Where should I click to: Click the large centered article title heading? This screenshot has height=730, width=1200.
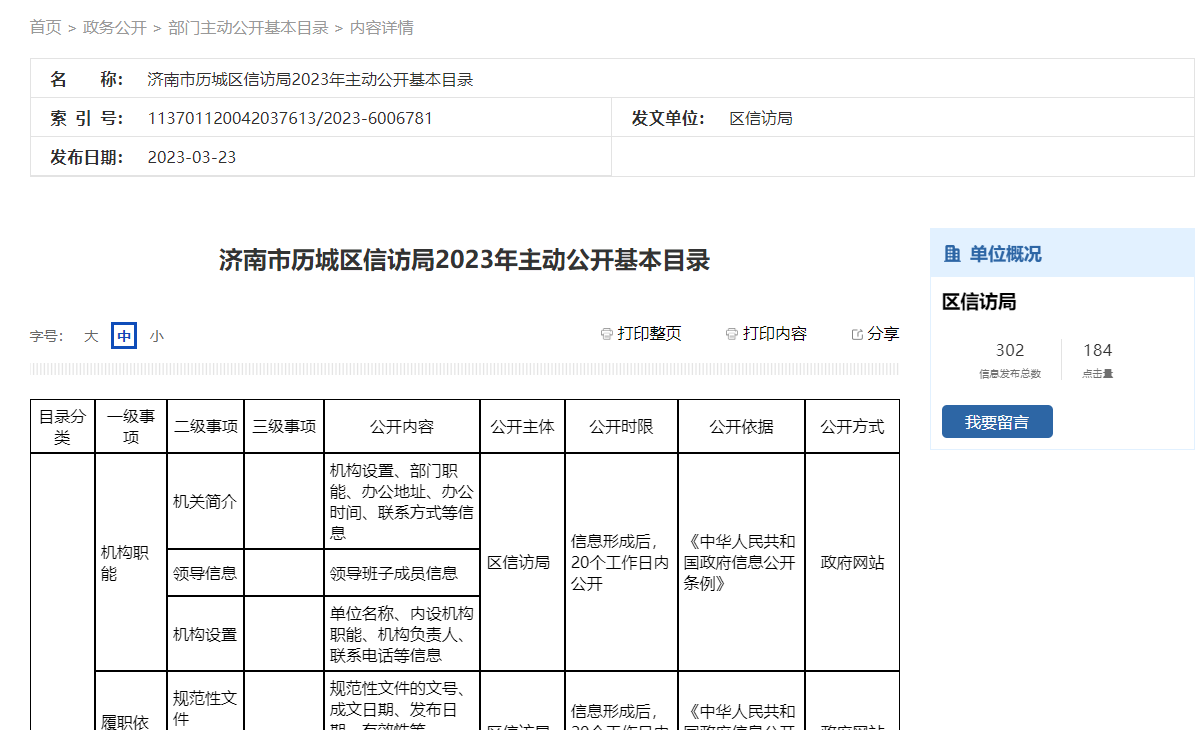(464, 261)
